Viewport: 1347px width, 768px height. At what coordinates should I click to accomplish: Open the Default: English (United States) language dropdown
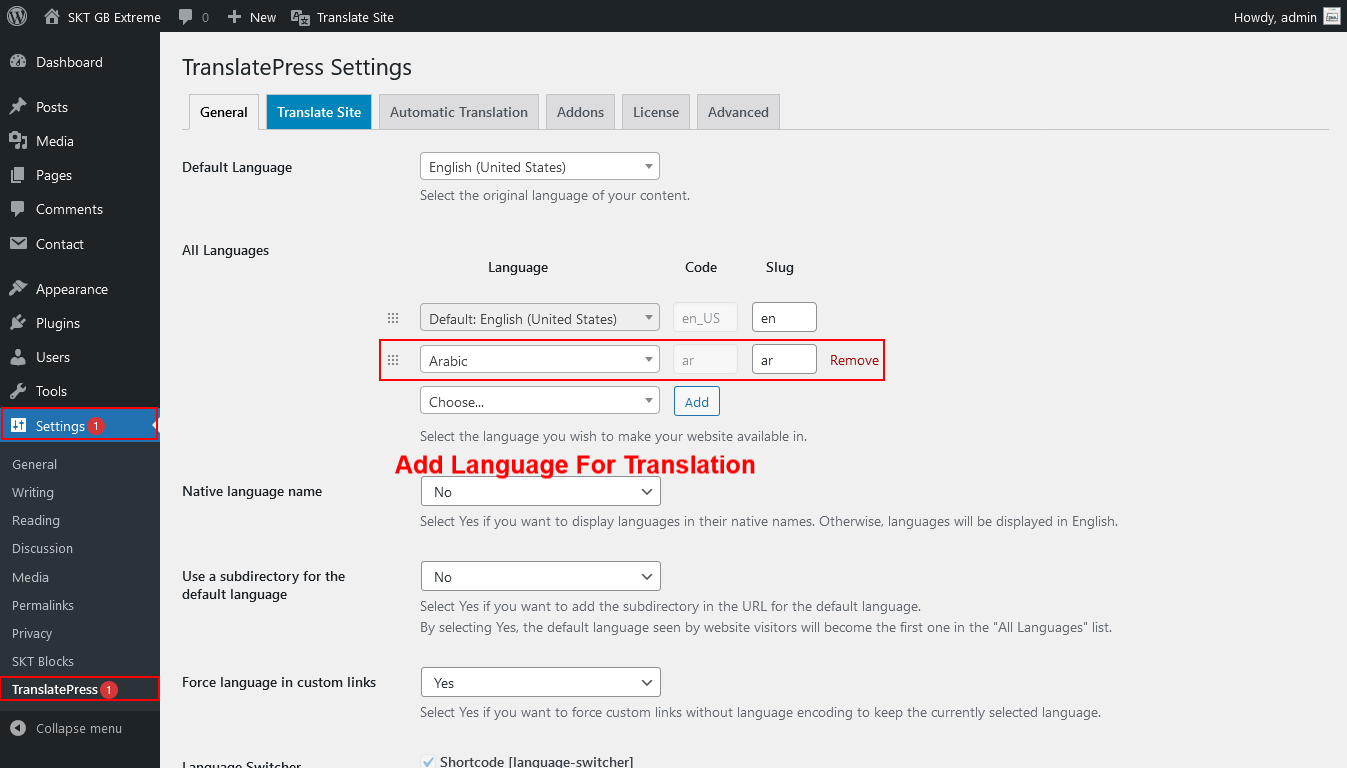coord(540,317)
